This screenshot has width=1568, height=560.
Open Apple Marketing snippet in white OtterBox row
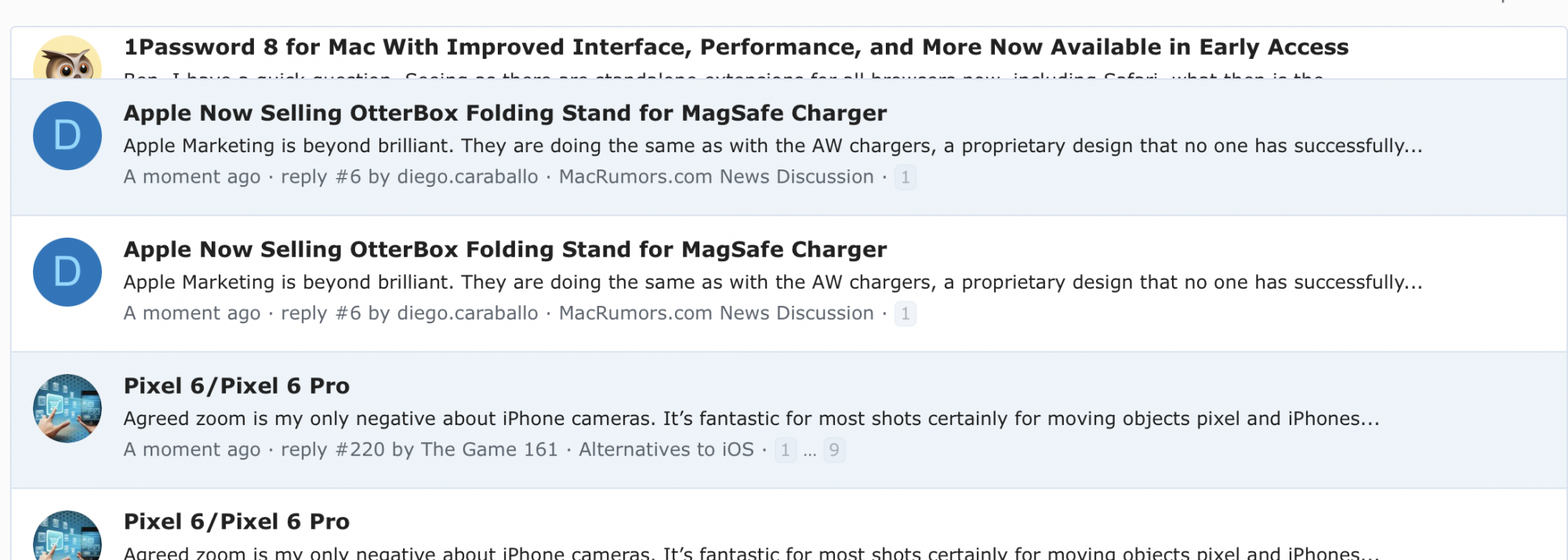tap(772, 282)
